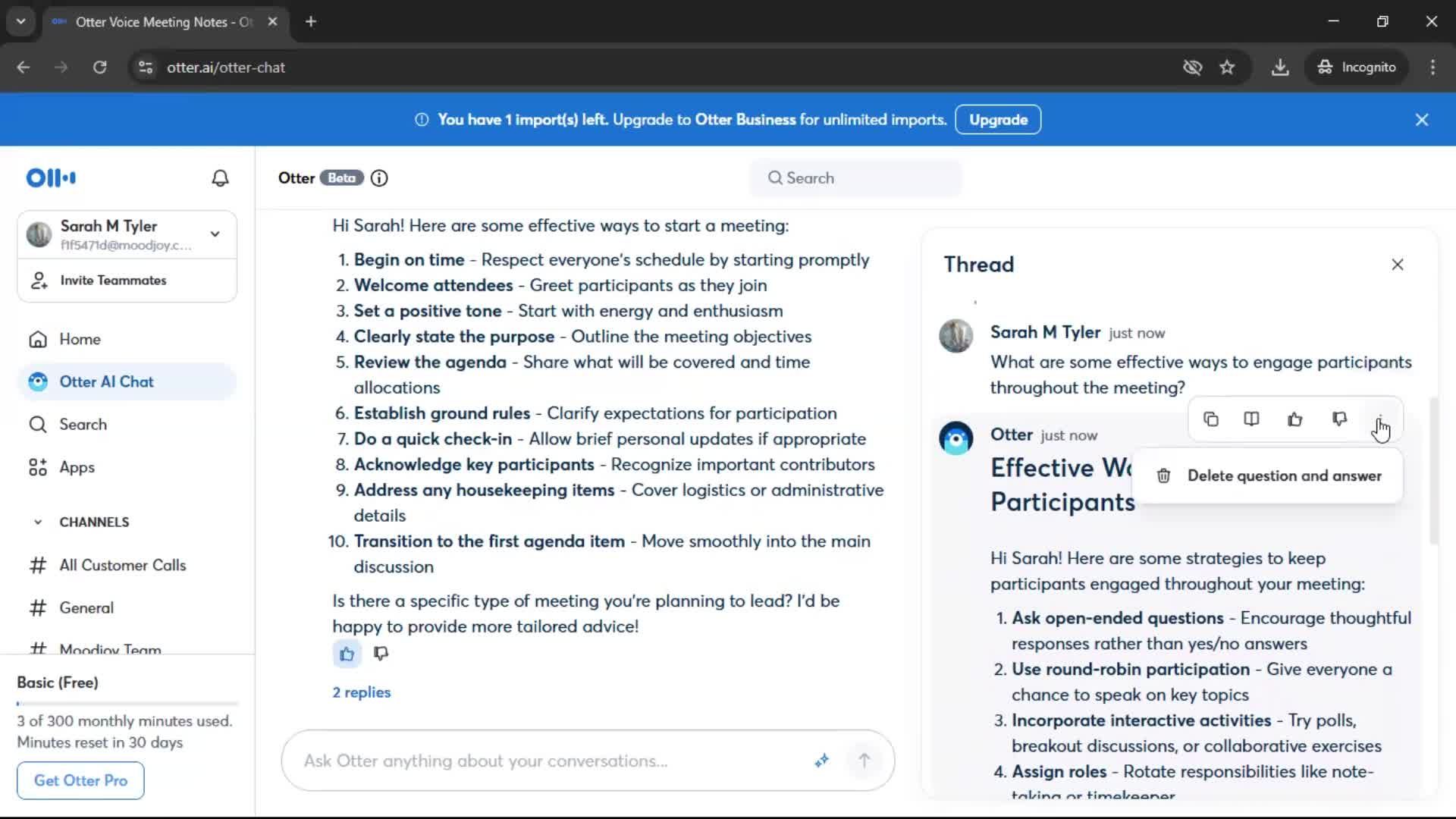The height and width of the screenshot is (819, 1456).
Task: Click Get Otter Pro button
Action: coord(80,780)
